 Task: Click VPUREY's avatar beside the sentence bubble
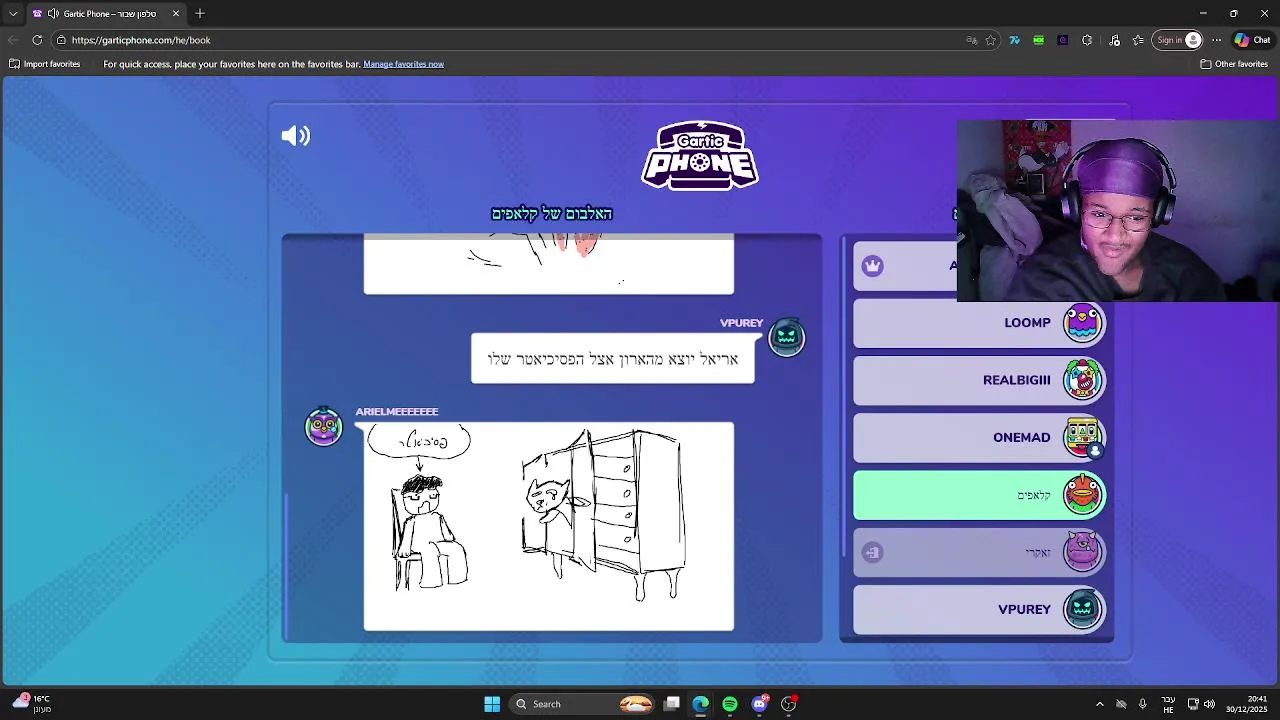(x=786, y=337)
